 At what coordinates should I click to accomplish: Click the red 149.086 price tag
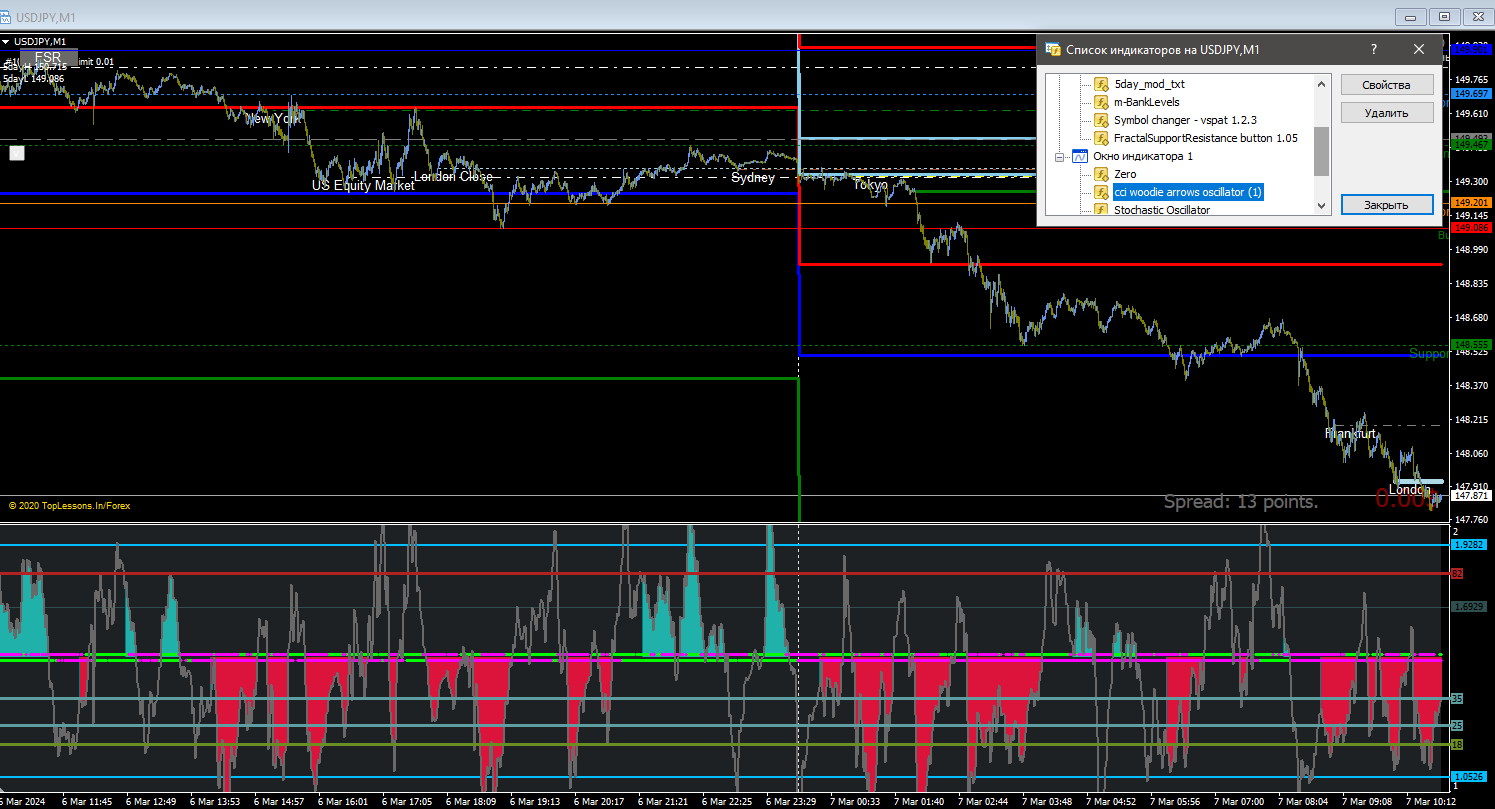1470,228
